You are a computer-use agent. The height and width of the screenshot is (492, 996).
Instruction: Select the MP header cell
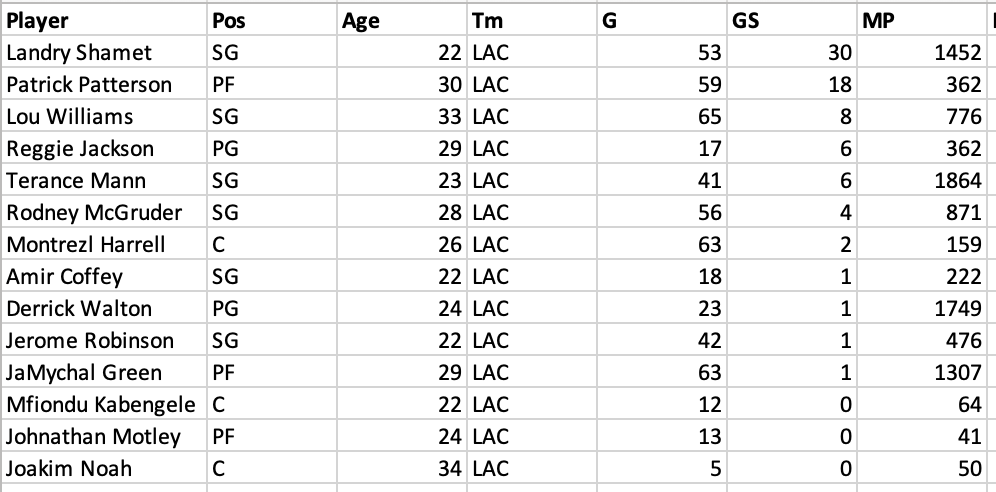pos(921,20)
